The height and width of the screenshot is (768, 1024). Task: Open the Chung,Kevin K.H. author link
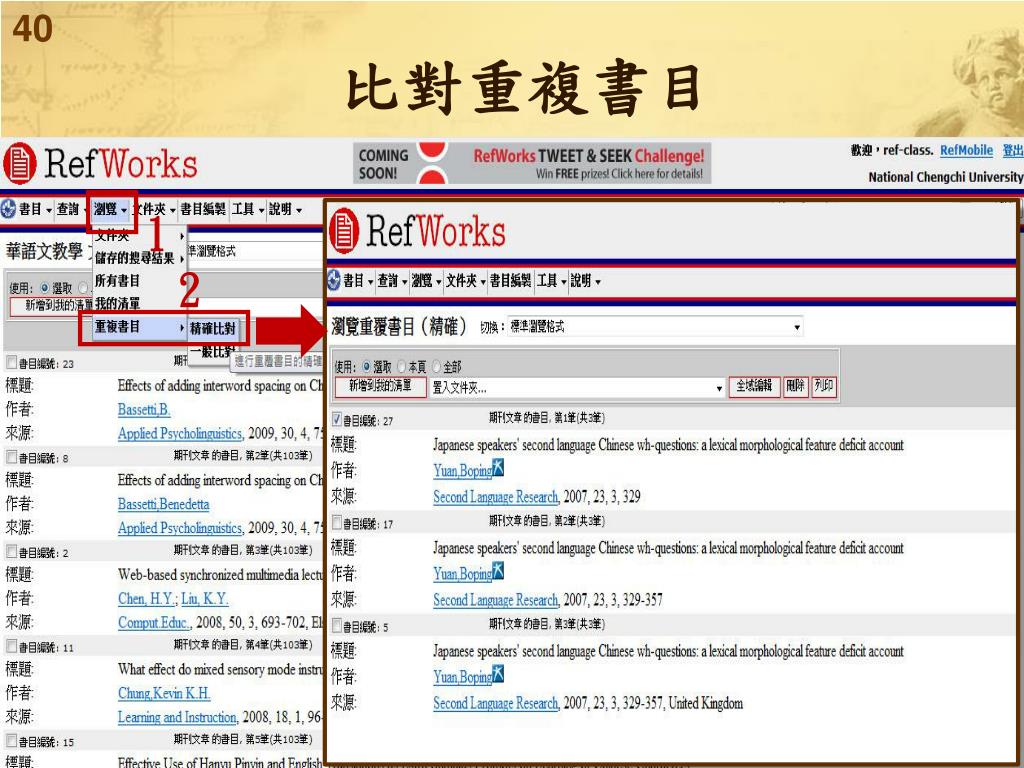coord(164,694)
